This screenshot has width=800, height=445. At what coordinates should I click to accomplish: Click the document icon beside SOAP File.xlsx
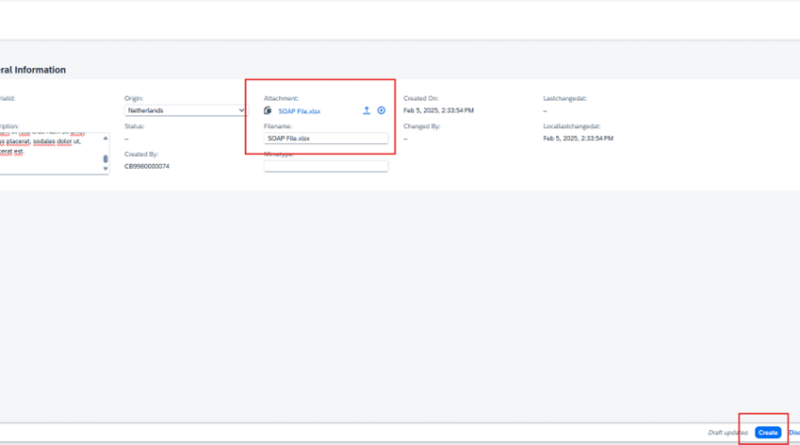[268, 111]
